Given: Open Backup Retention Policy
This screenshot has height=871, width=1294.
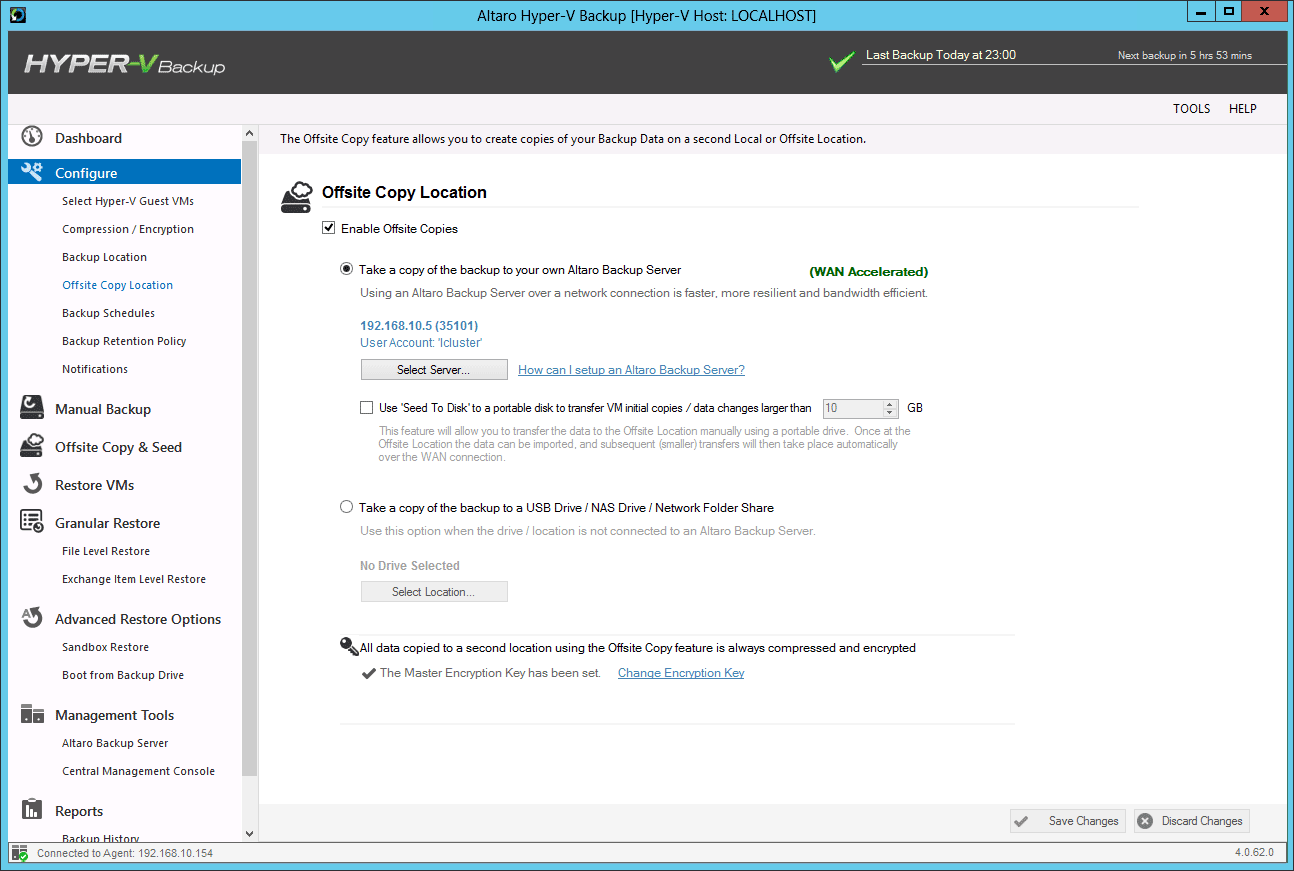Looking at the screenshot, I should pyautogui.click(x=124, y=341).
